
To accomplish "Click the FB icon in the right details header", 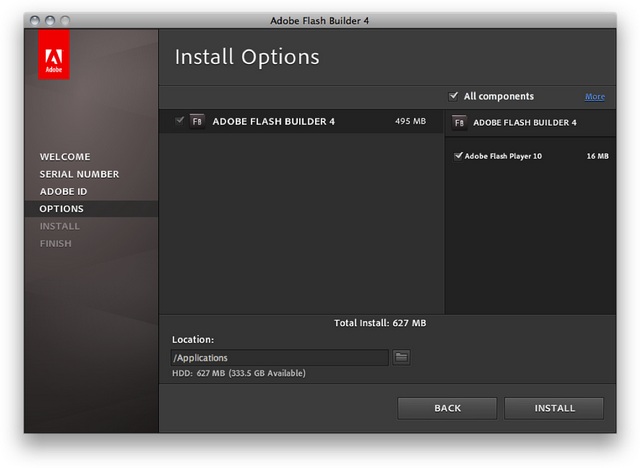I will click(459, 122).
